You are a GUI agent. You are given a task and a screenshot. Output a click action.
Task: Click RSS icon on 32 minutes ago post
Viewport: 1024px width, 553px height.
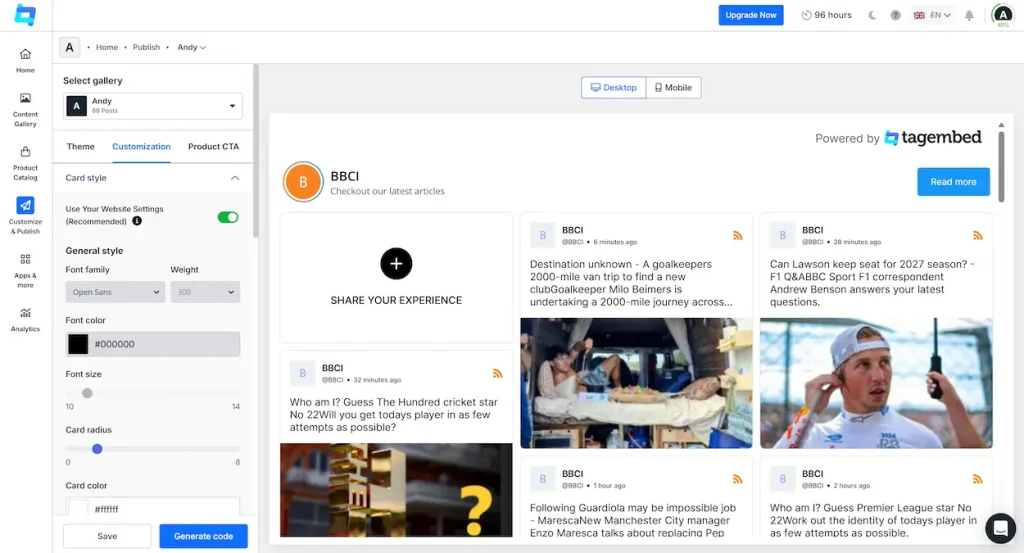tap(498, 373)
